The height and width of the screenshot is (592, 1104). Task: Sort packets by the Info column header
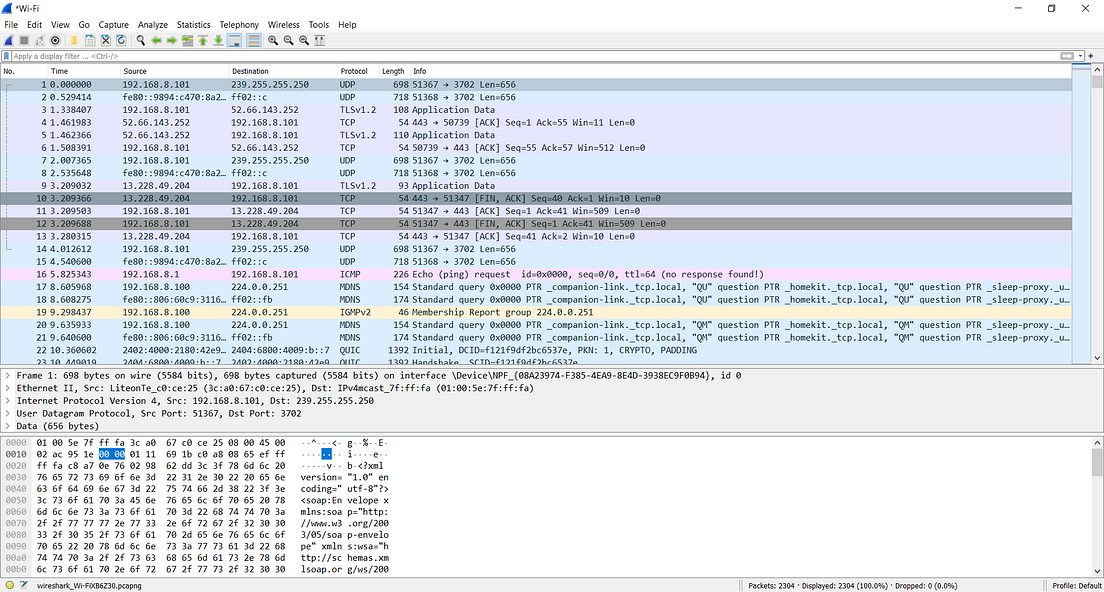tap(740, 71)
